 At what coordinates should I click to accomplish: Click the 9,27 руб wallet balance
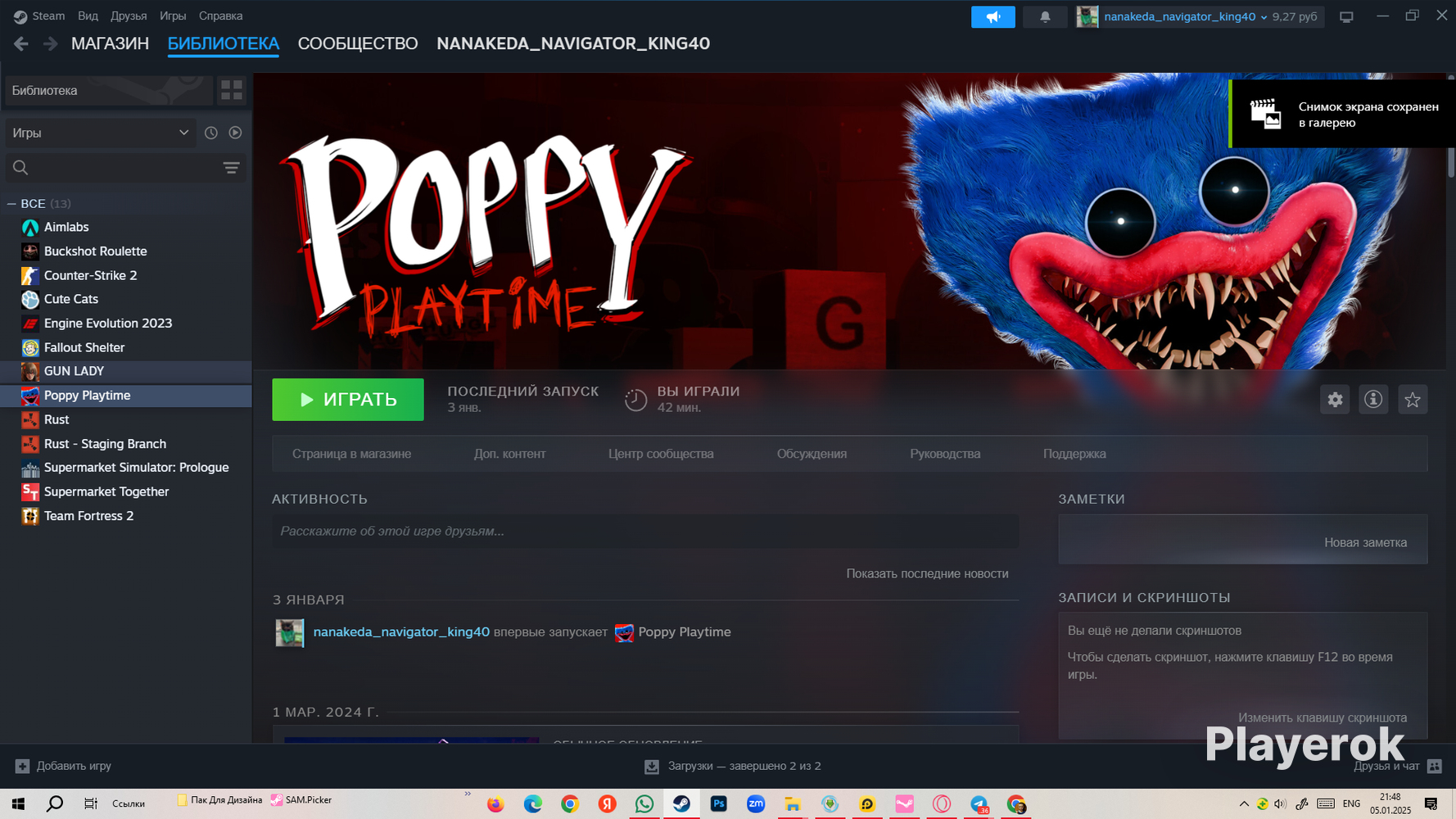[x=1295, y=16]
